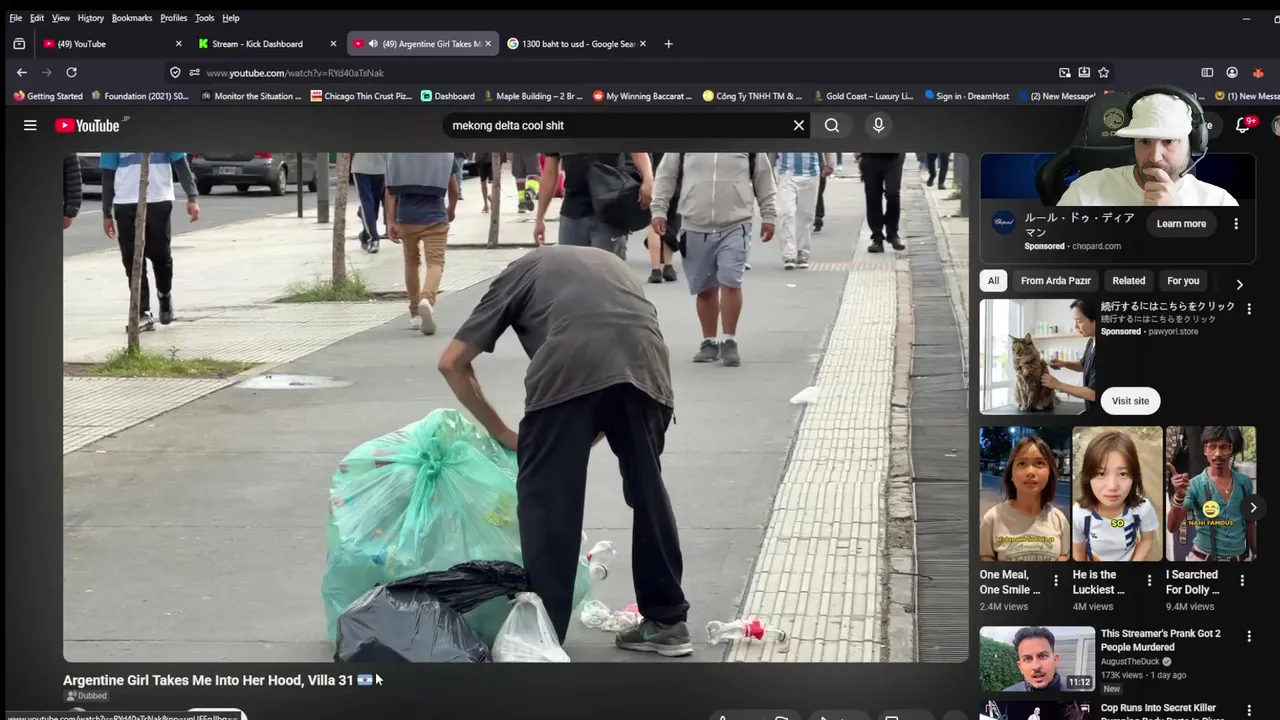
Task: Open options for Streamer's Prank video
Action: (1248, 636)
